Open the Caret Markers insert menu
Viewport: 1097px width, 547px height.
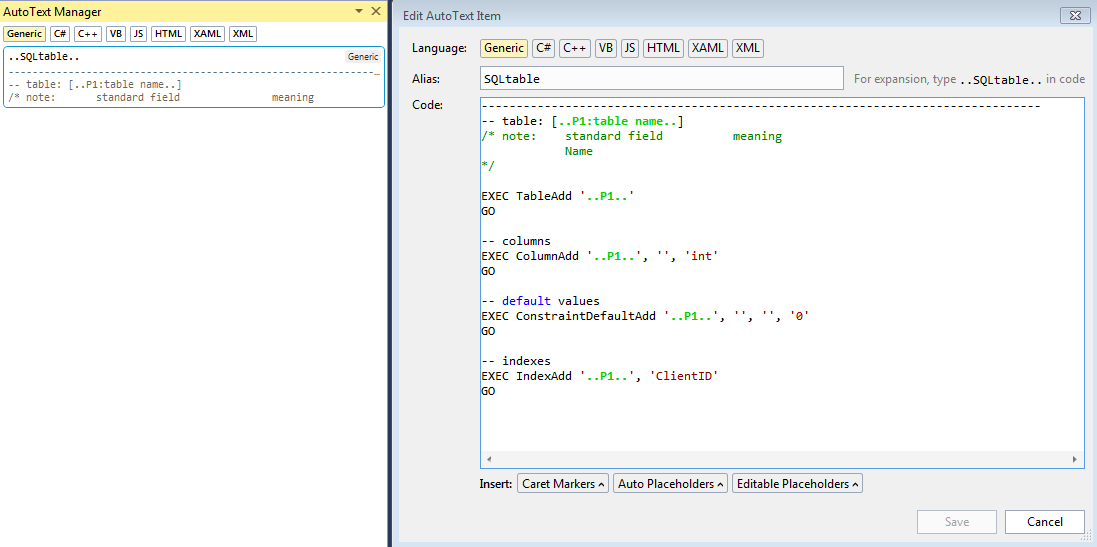pyautogui.click(x=563, y=484)
